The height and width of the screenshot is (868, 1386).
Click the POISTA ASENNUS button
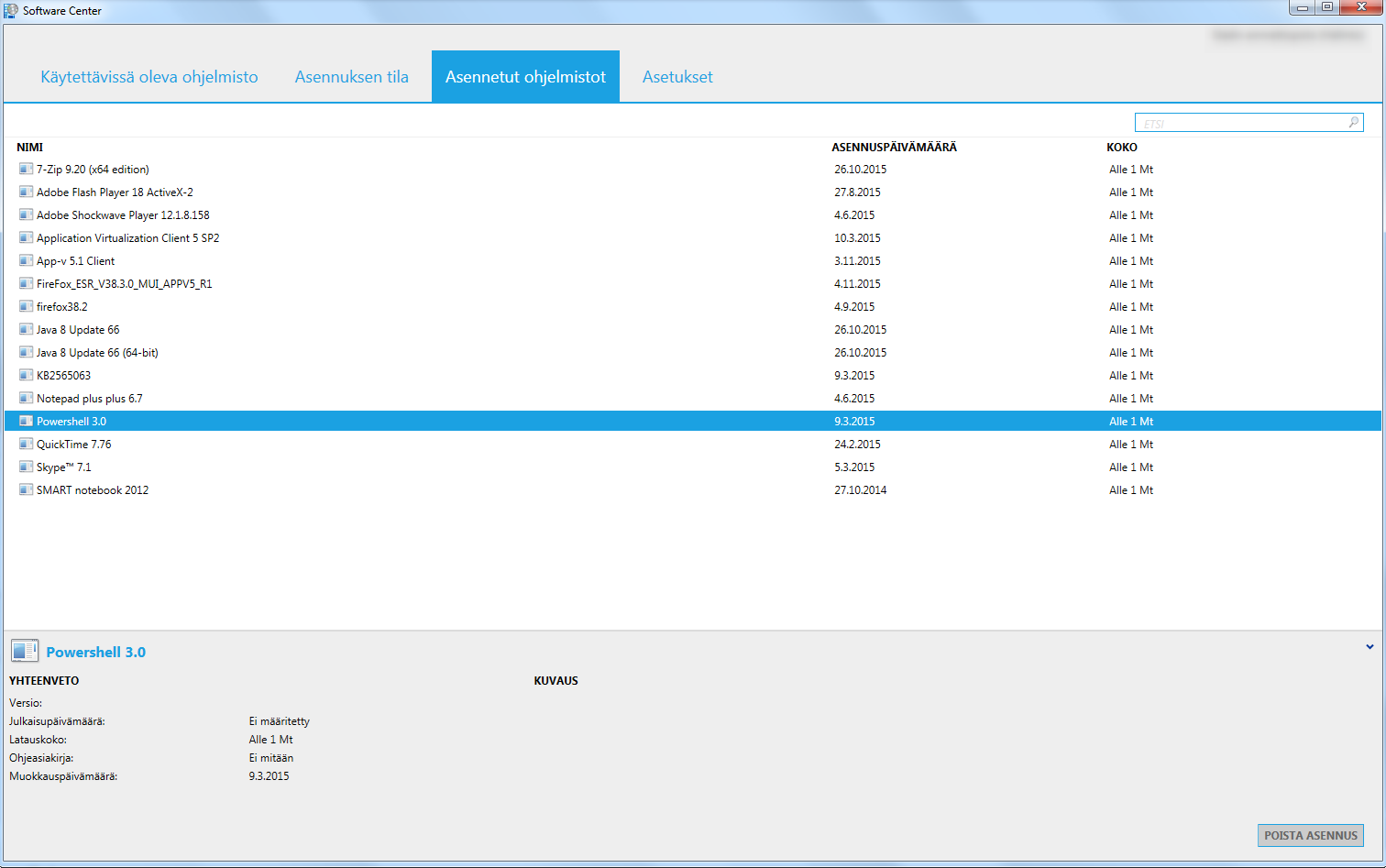1311,835
